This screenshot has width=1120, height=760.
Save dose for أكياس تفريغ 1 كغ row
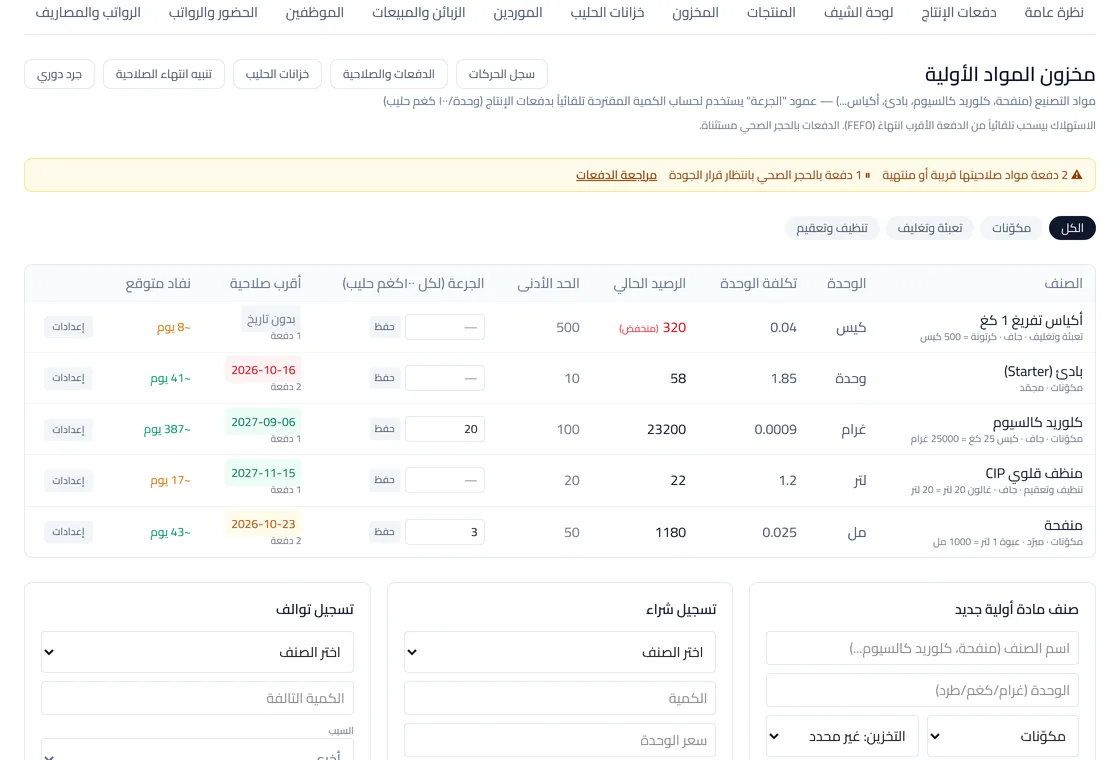[384, 327]
